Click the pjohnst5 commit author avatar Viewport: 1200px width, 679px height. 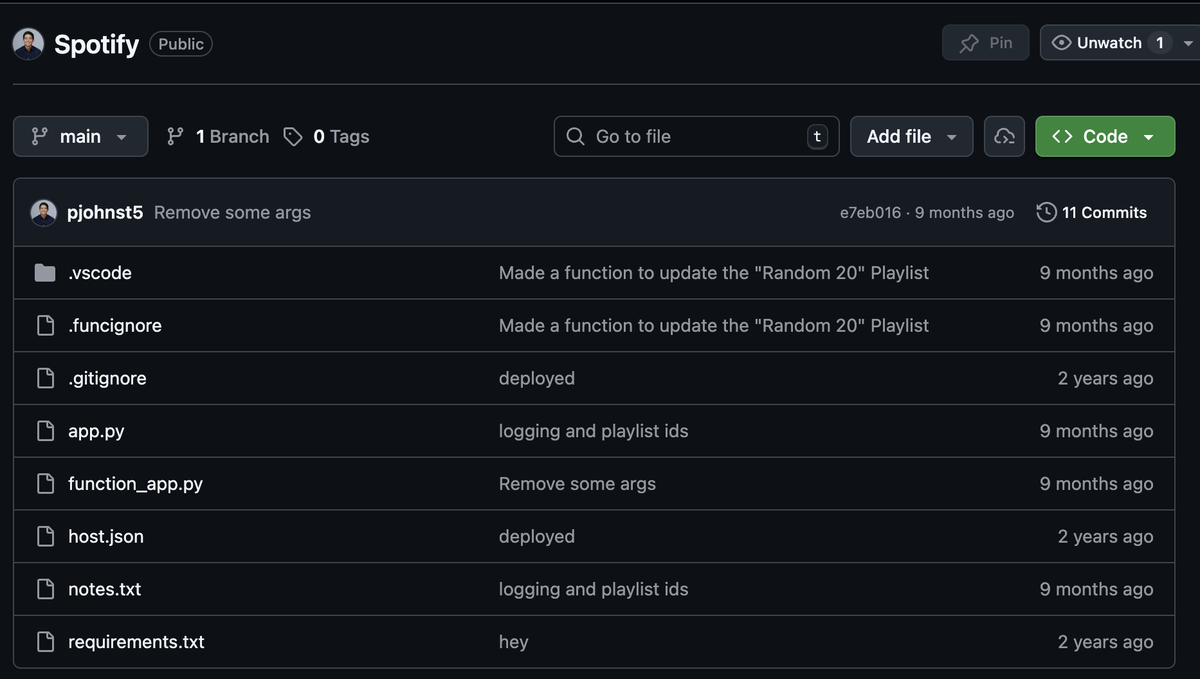44,212
